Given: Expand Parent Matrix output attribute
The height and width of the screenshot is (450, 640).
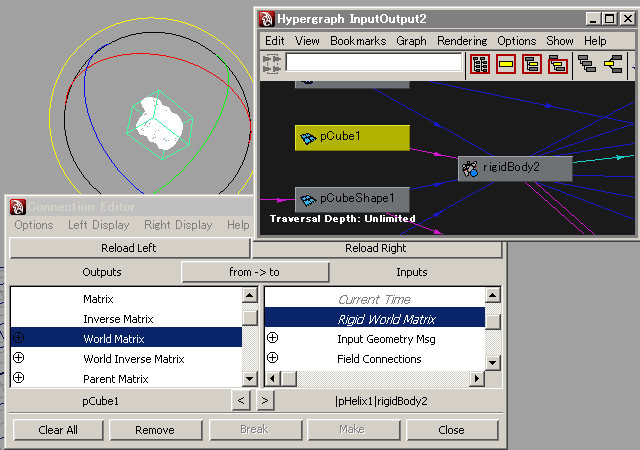Looking at the screenshot, I should [18, 378].
